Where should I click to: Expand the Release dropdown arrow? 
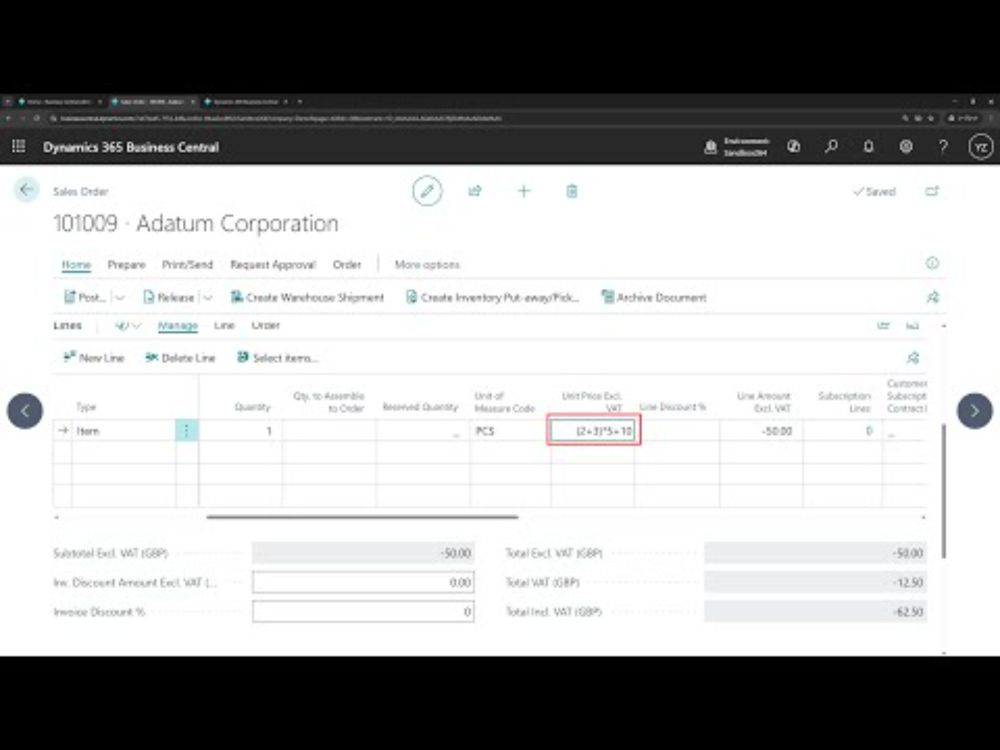point(207,297)
